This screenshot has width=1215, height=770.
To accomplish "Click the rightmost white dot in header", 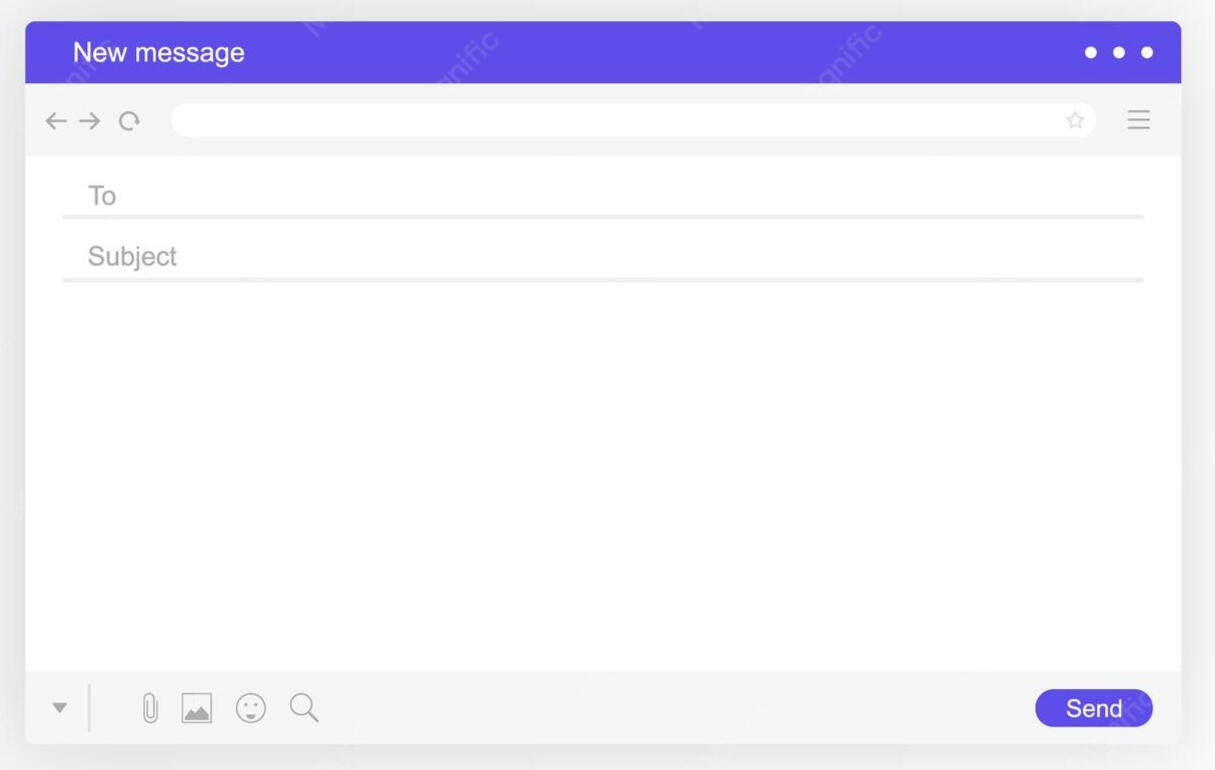I will click(x=1147, y=52).
